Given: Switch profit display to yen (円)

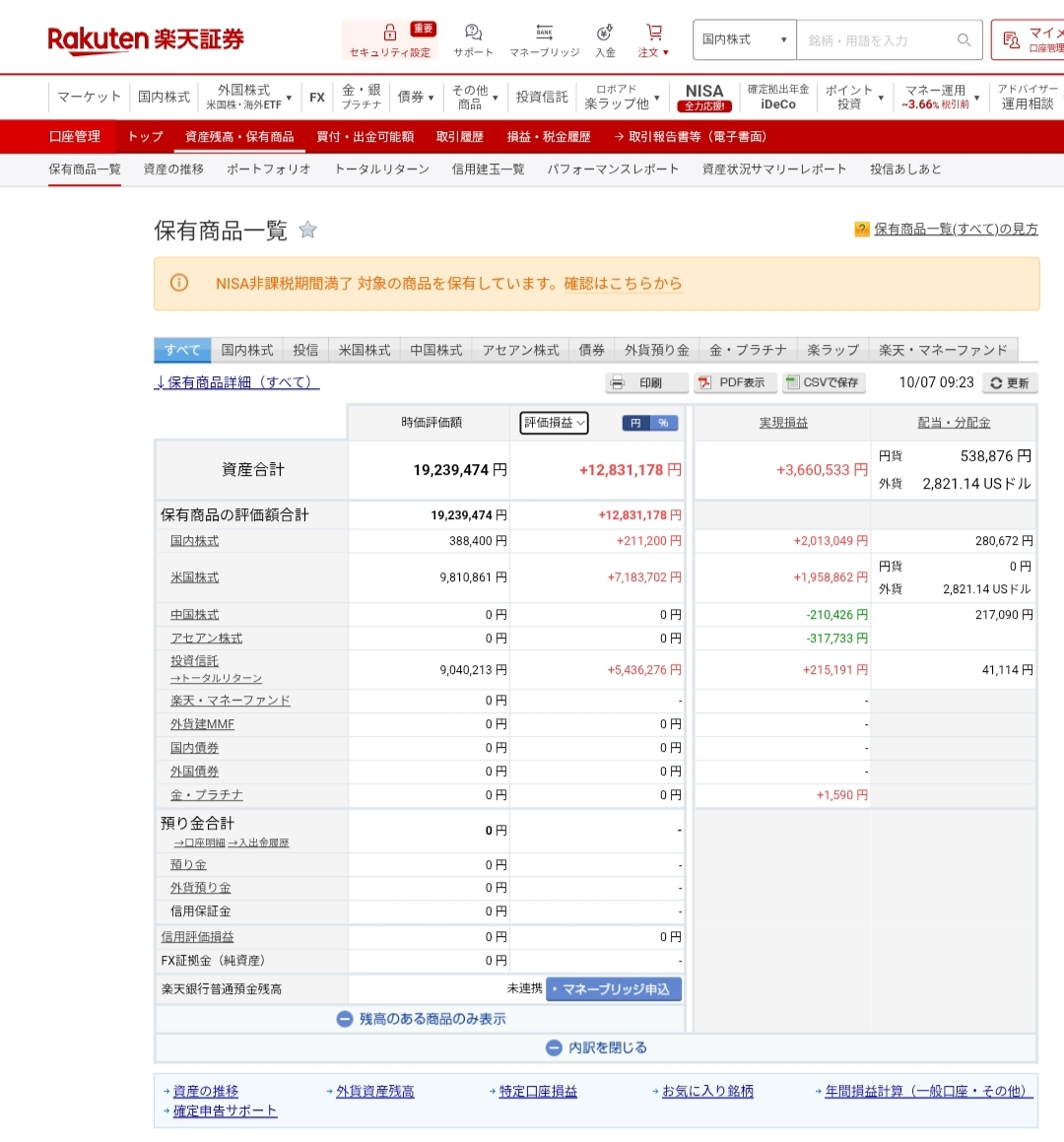Looking at the screenshot, I should click(x=636, y=423).
